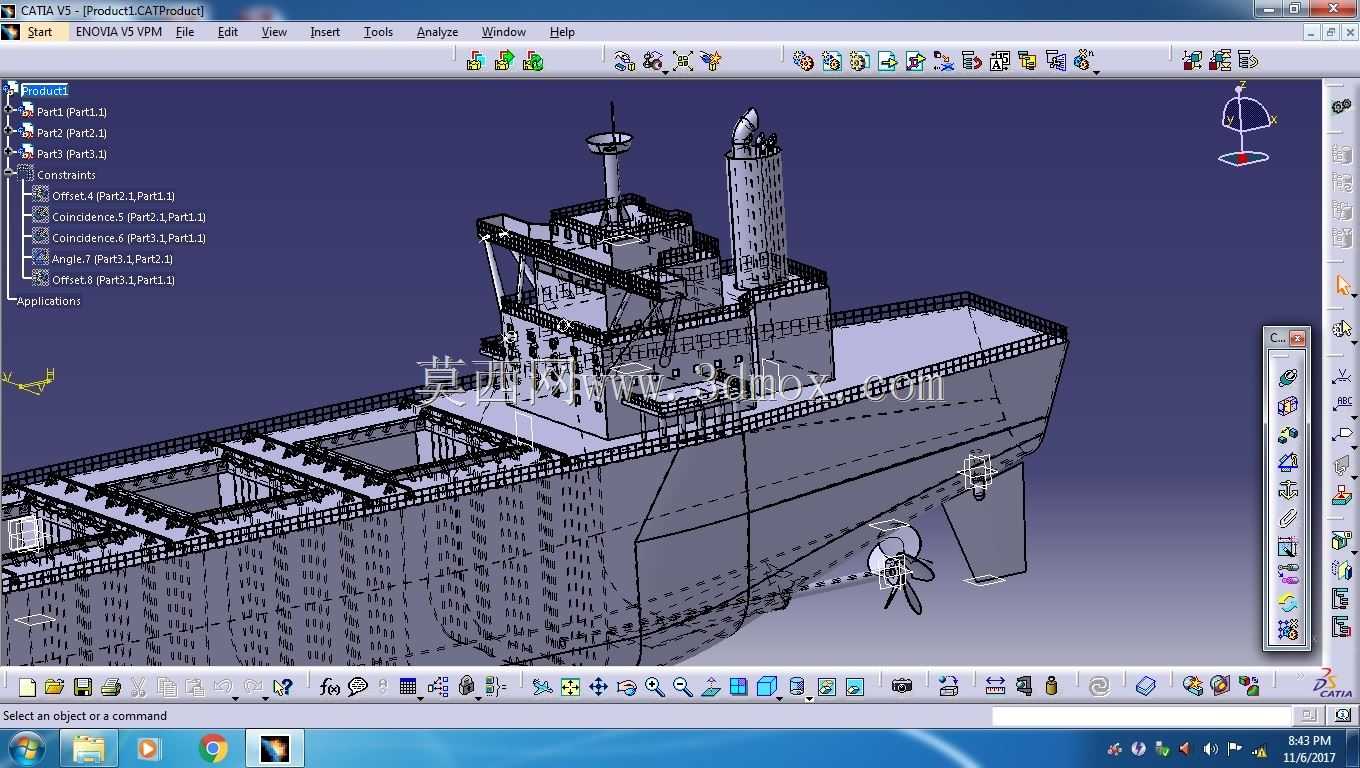Screen dimensions: 1360x768
Task: Click the What's This help pointer icon
Action: pyautogui.click(x=282, y=687)
